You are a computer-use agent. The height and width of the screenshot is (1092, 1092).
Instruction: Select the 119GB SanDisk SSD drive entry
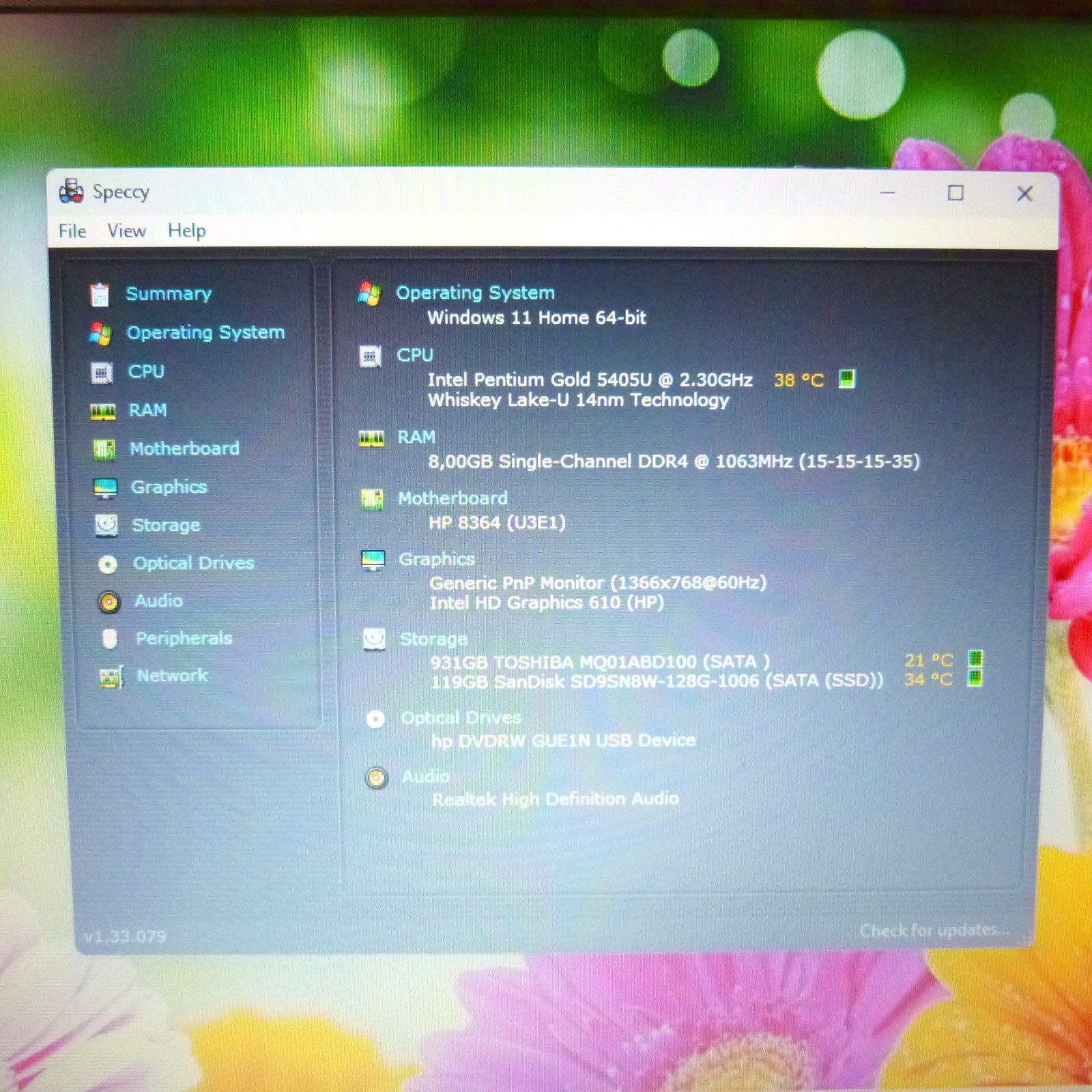[657, 681]
